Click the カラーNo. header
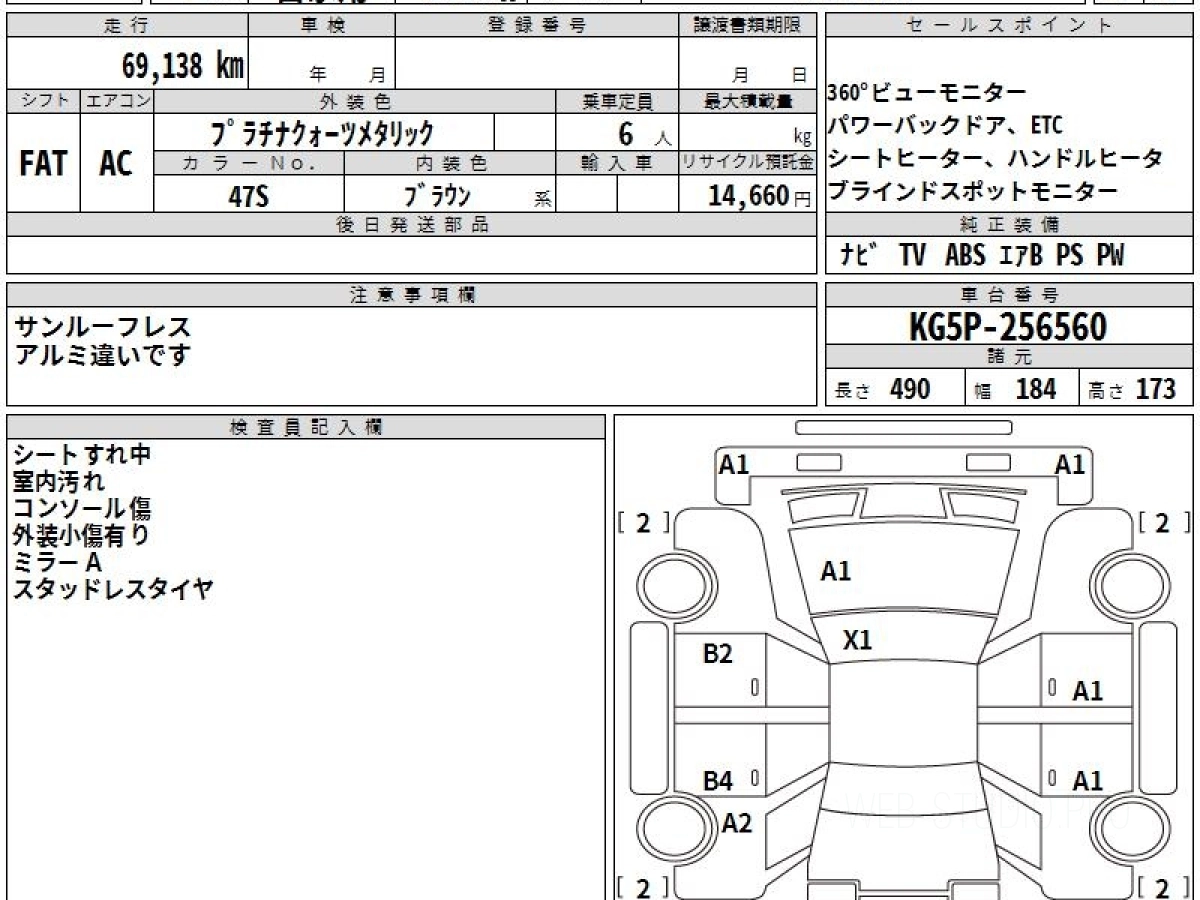The height and width of the screenshot is (900, 1200). tap(249, 162)
